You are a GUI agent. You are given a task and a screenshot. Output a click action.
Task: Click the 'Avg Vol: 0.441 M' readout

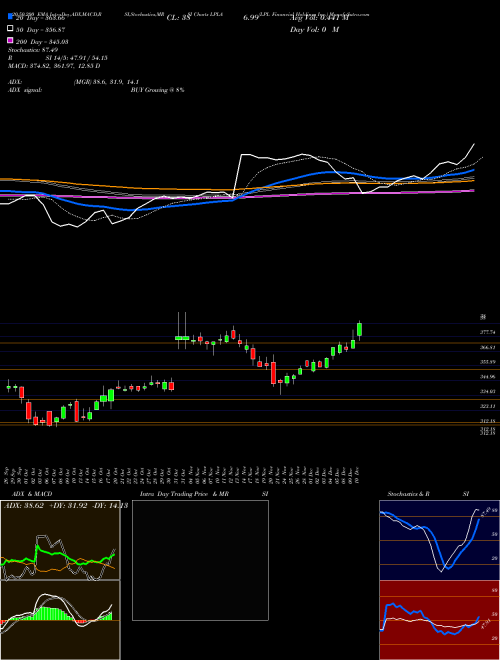(319, 18)
